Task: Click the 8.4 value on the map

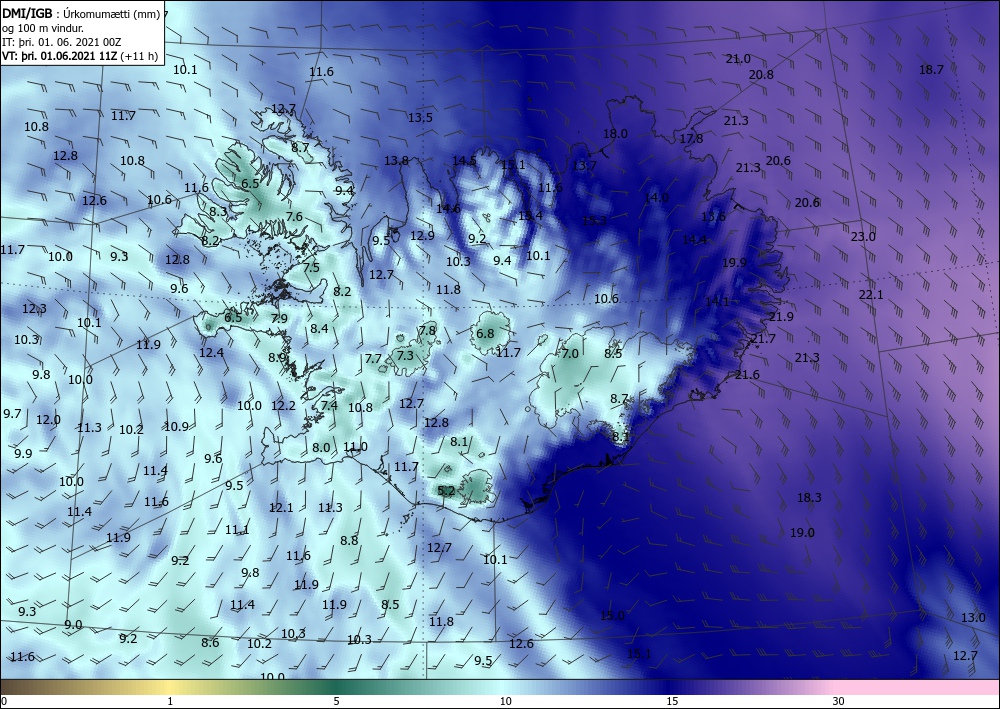Action: pyautogui.click(x=320, y=329)
